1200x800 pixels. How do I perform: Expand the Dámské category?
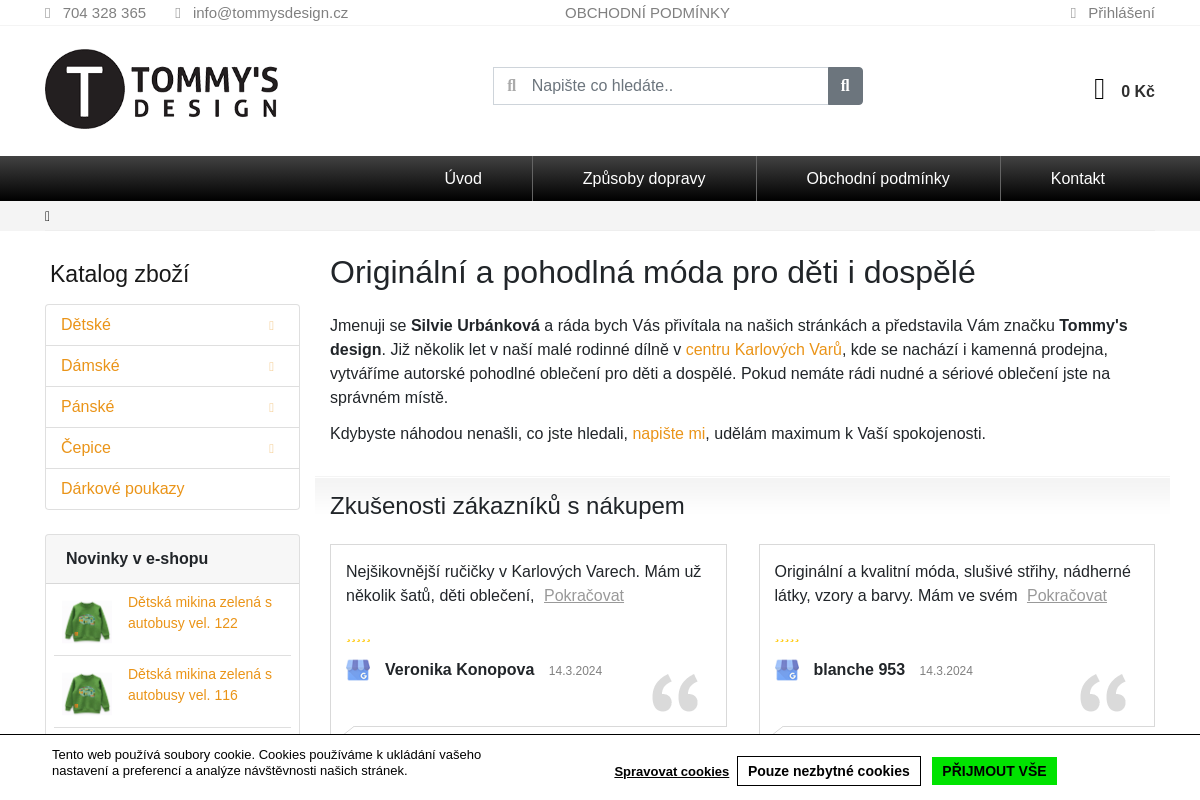click(272, 365)
